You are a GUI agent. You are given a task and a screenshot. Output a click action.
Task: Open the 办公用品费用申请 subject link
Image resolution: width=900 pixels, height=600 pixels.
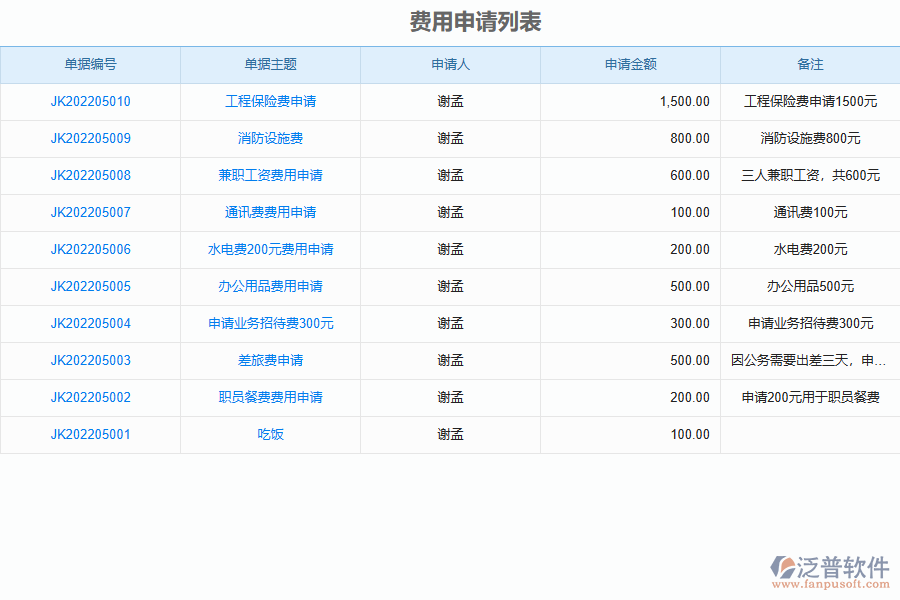coord(270,287)
